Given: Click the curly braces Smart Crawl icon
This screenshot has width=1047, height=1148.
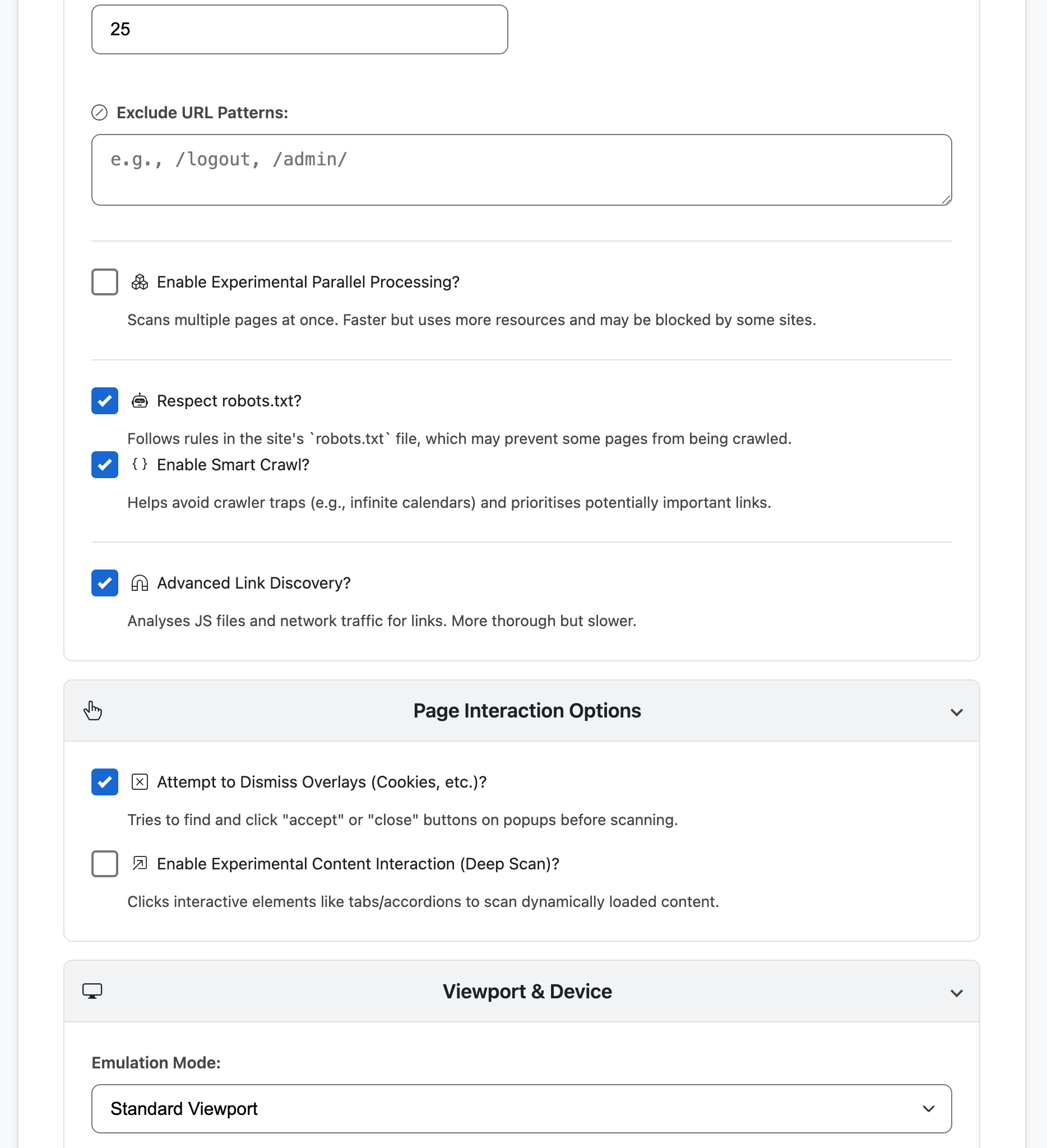Looking at the screenshot, I should (x=140, y=464).
